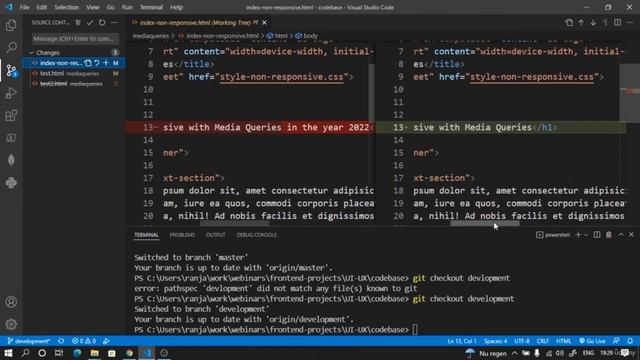Open the Go menu

click(110, 7)
